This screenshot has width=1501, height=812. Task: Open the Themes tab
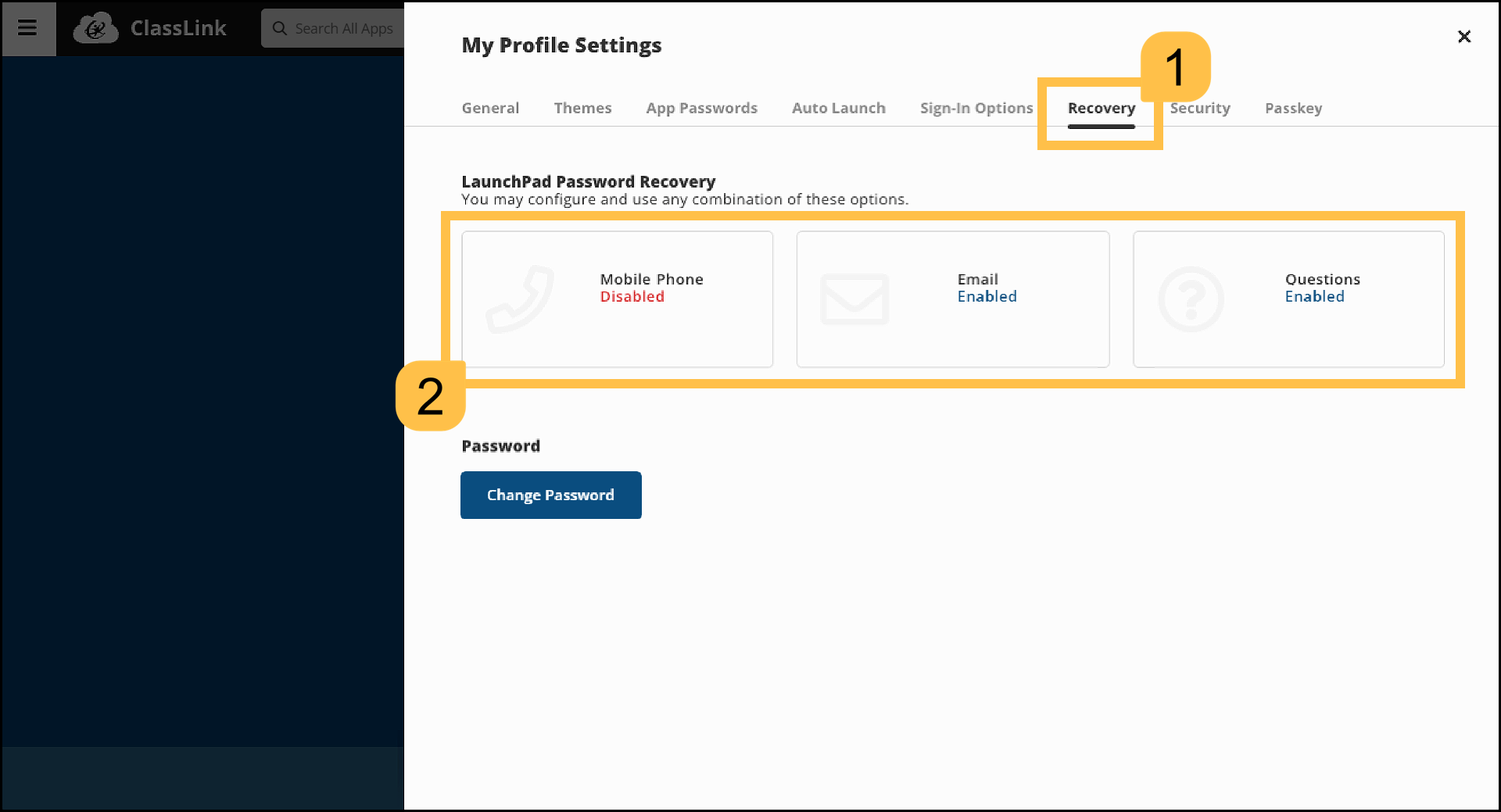pyautogui.click(x=582, y=108)
